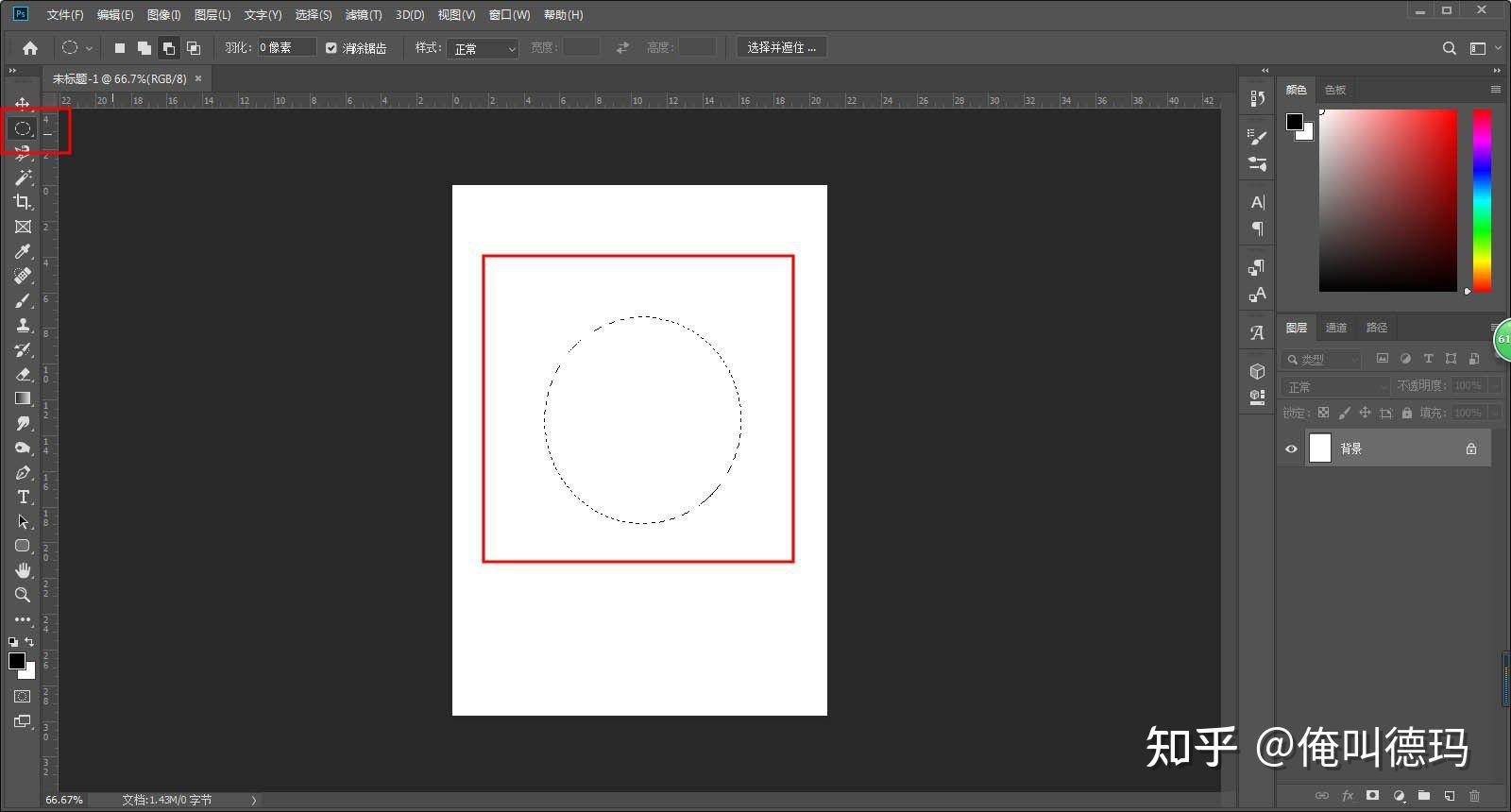Screen dimensions: 1511x812
Task: Toggle Quick Mask mode
Action: [x=23, y=696]
